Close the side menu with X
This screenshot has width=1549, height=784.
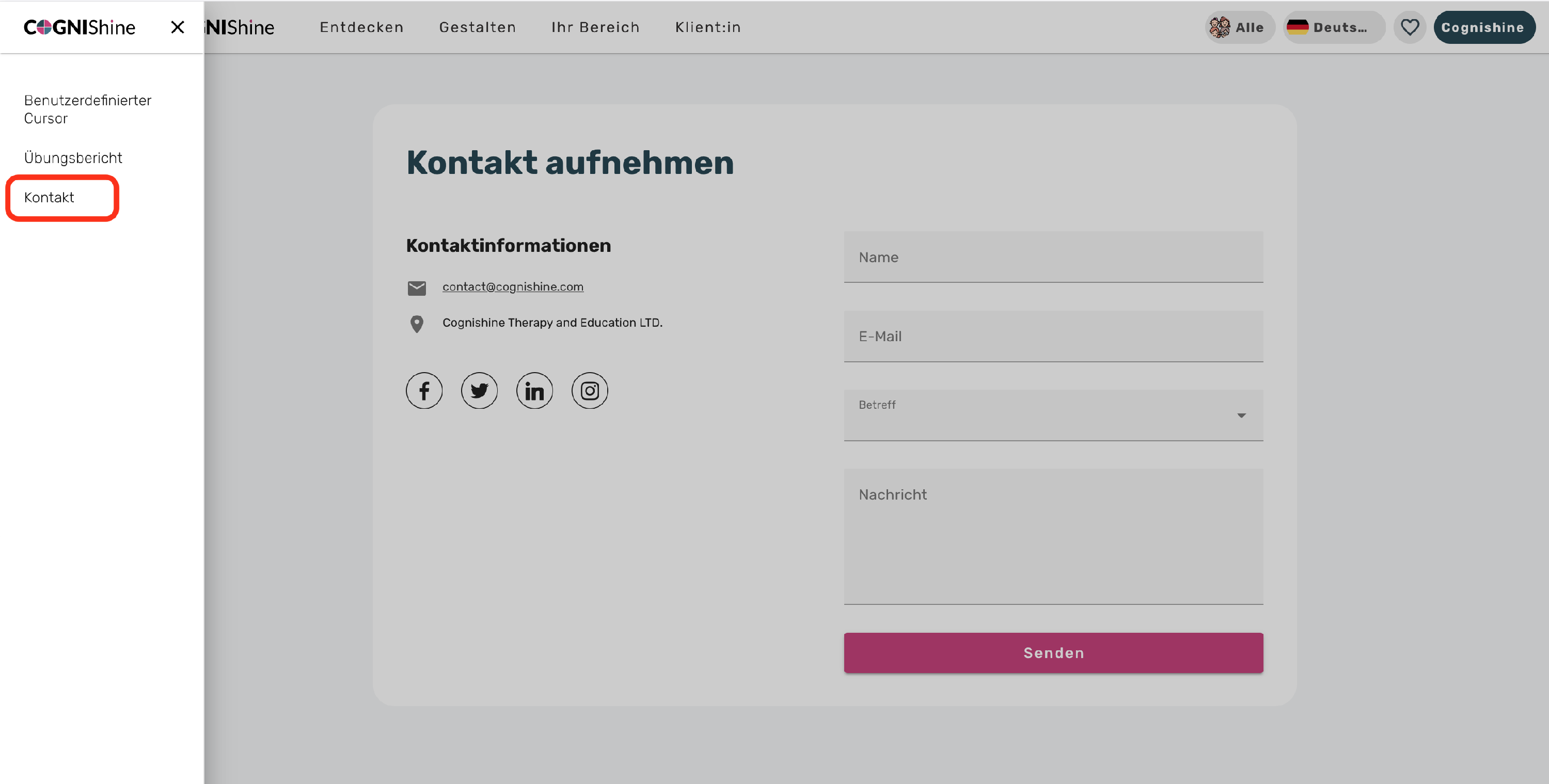(178, 27)
